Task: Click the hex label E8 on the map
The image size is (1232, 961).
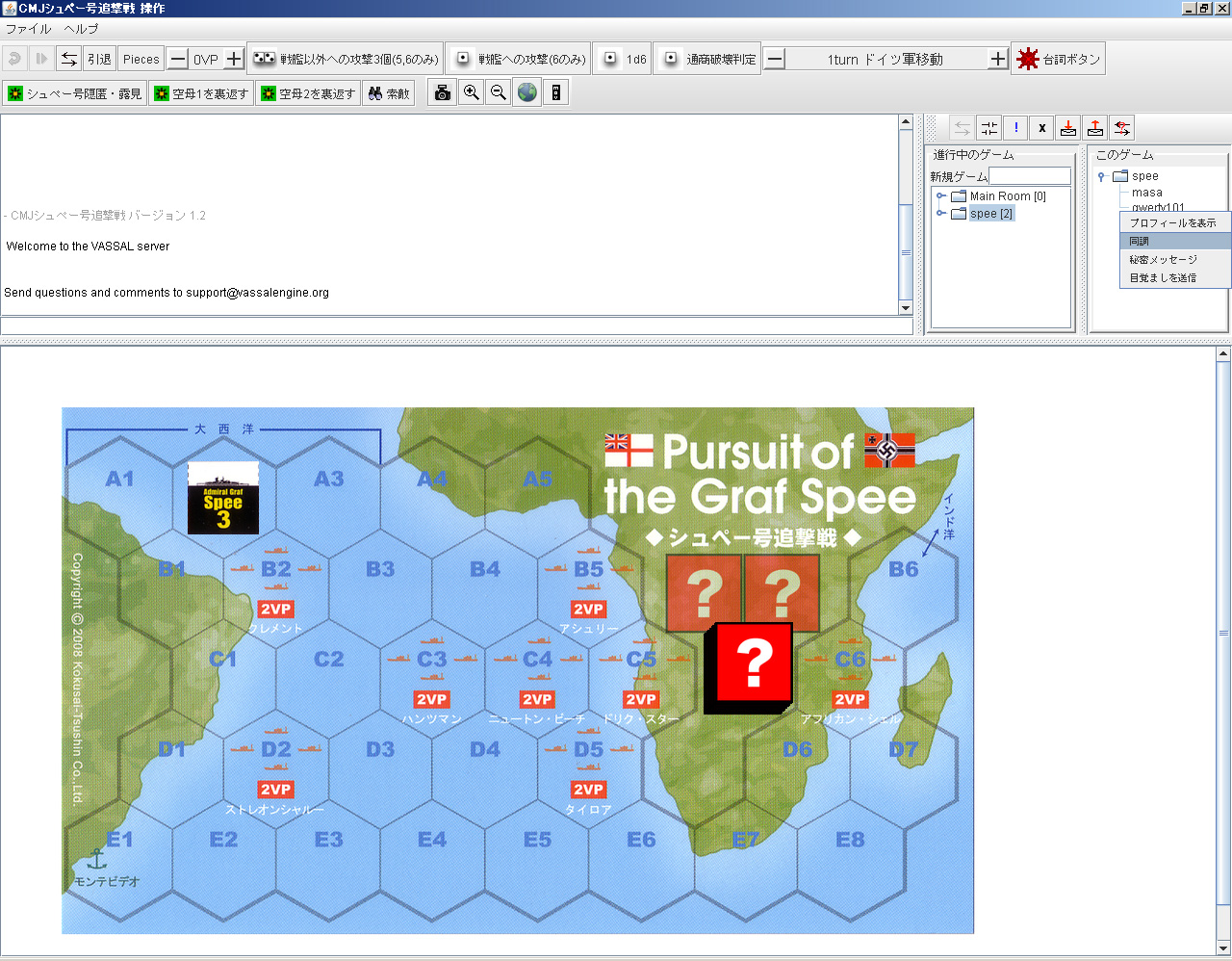Action: click(x=850, y=840)
